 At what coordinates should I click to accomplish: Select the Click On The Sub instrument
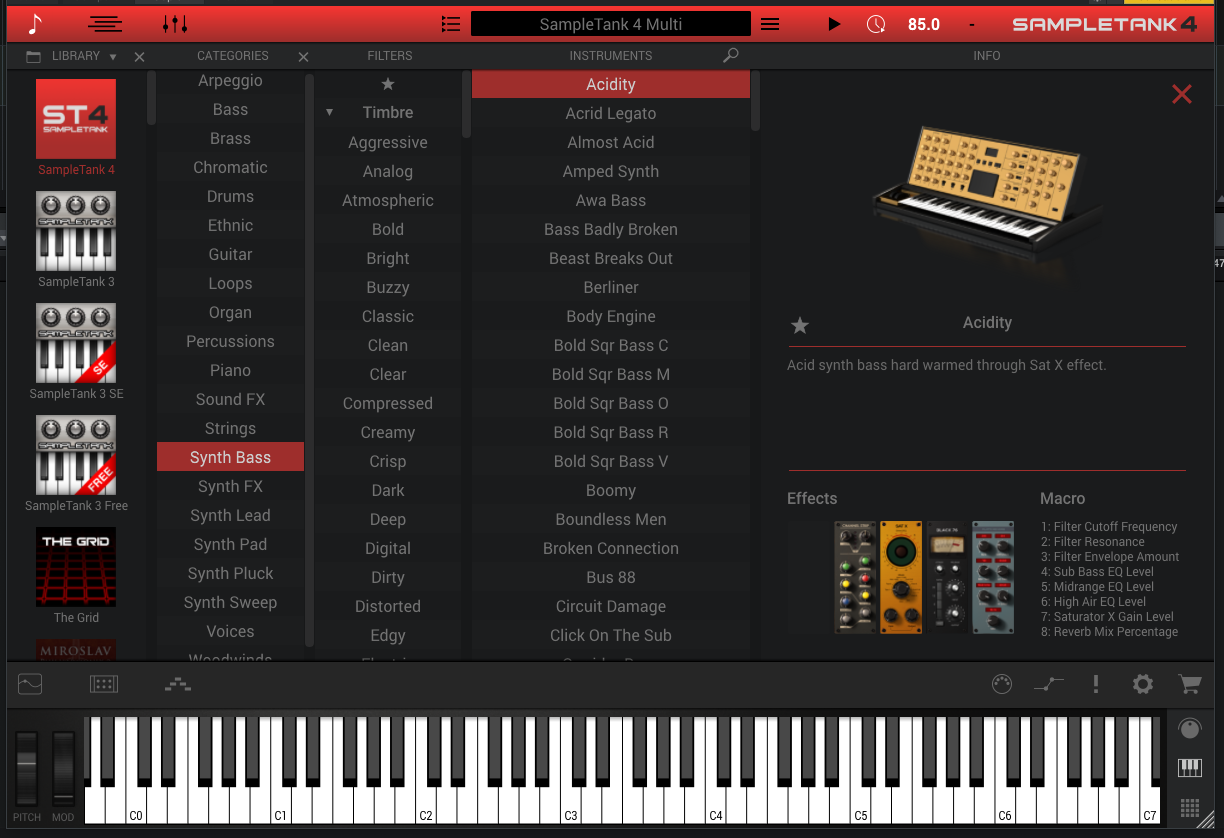tap(611, 635)
